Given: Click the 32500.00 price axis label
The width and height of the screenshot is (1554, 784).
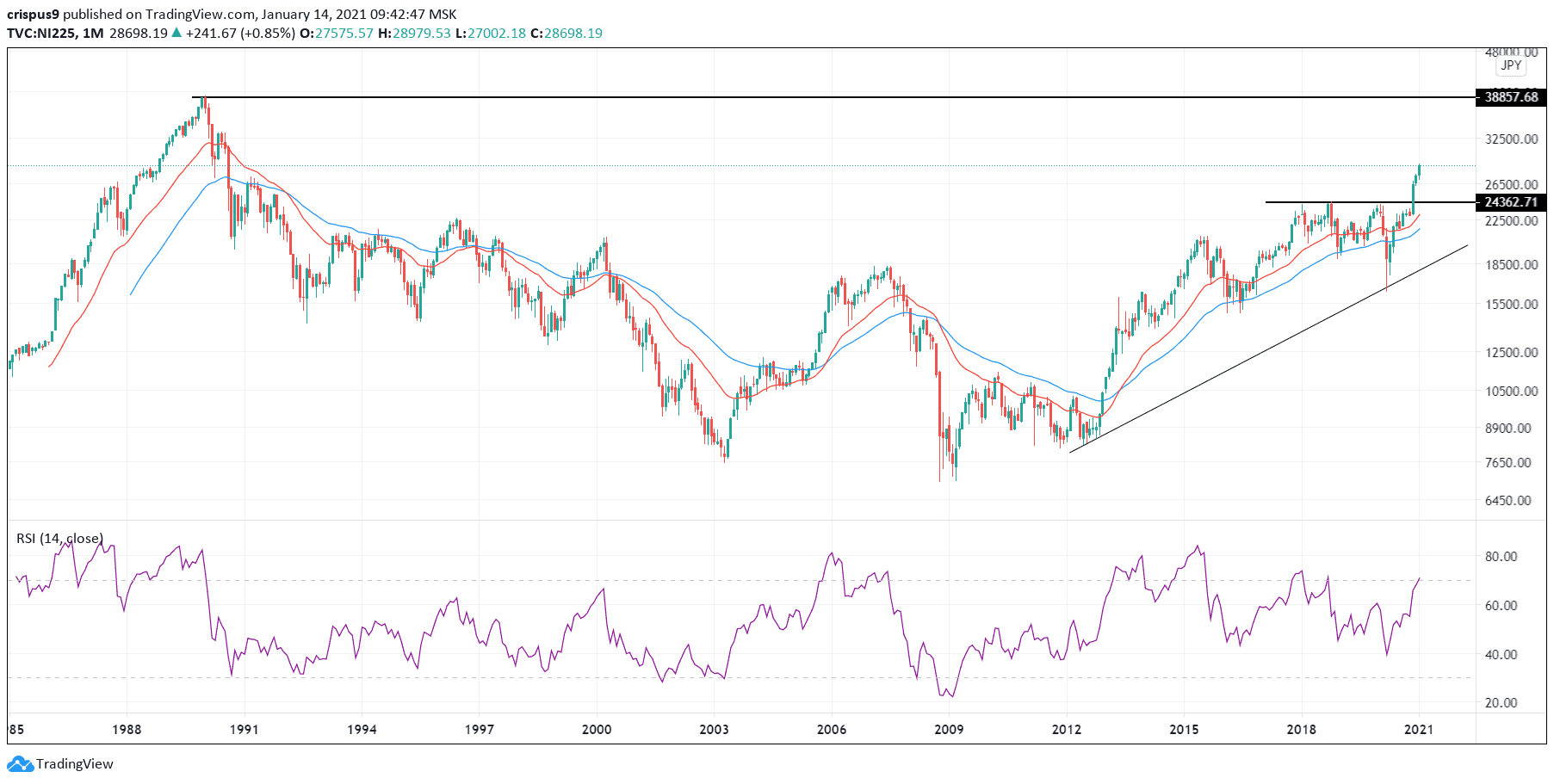Looking at the screenshot, I should click(1512, 139).
